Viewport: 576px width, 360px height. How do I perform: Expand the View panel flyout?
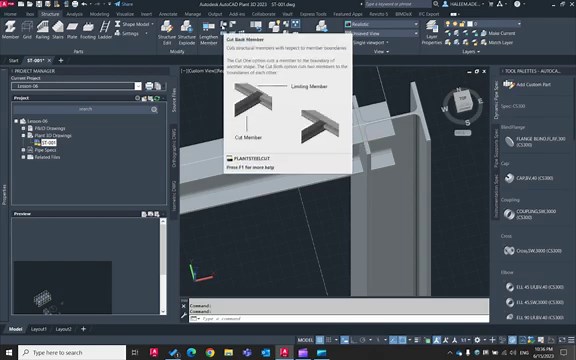381,52
